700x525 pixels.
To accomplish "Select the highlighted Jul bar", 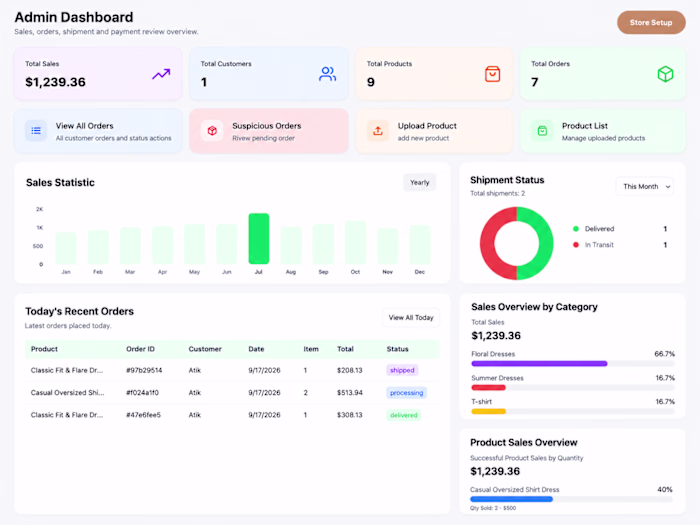I will (259, 239).
